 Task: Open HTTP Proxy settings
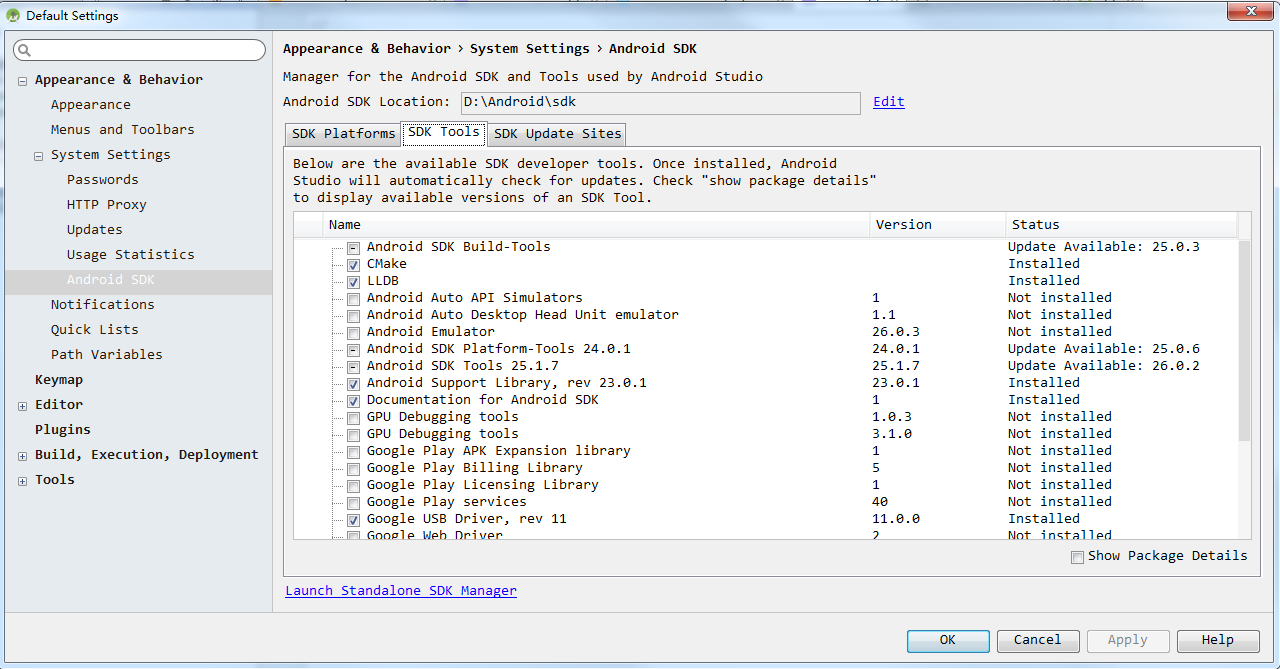[107, 205]
